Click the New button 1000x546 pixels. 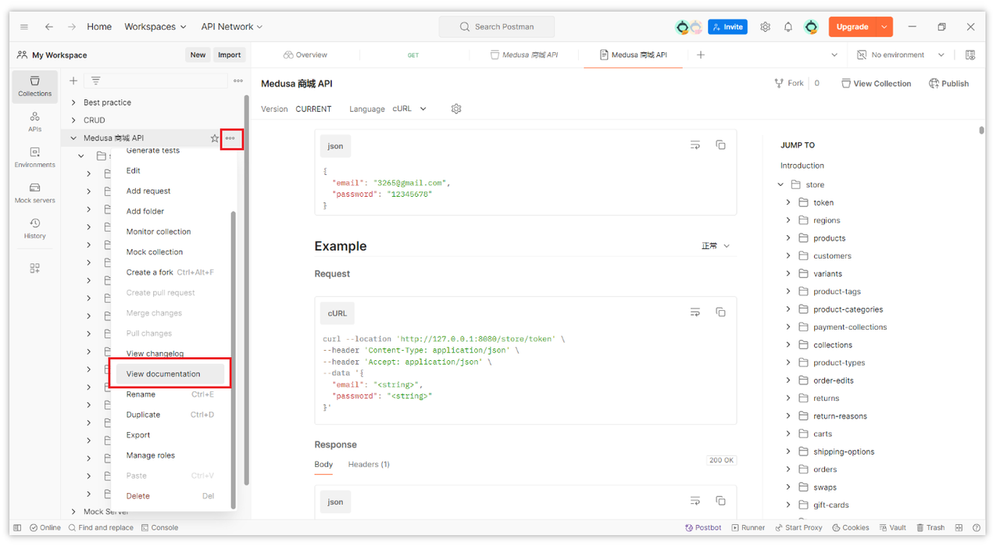[198, 55]
